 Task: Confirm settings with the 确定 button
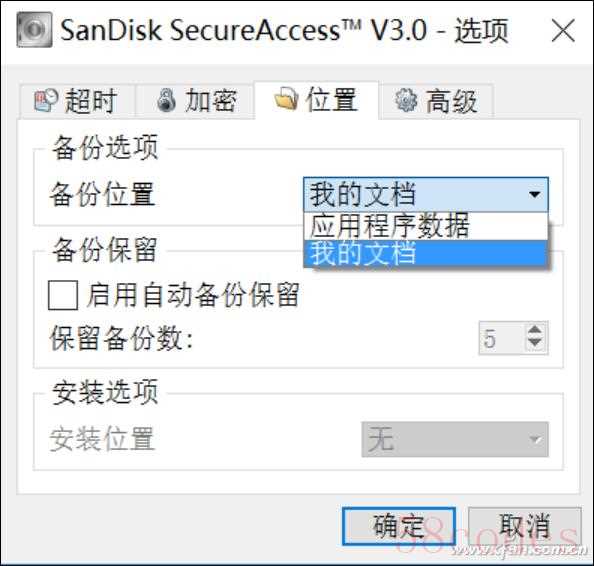(x=399, y=526)
